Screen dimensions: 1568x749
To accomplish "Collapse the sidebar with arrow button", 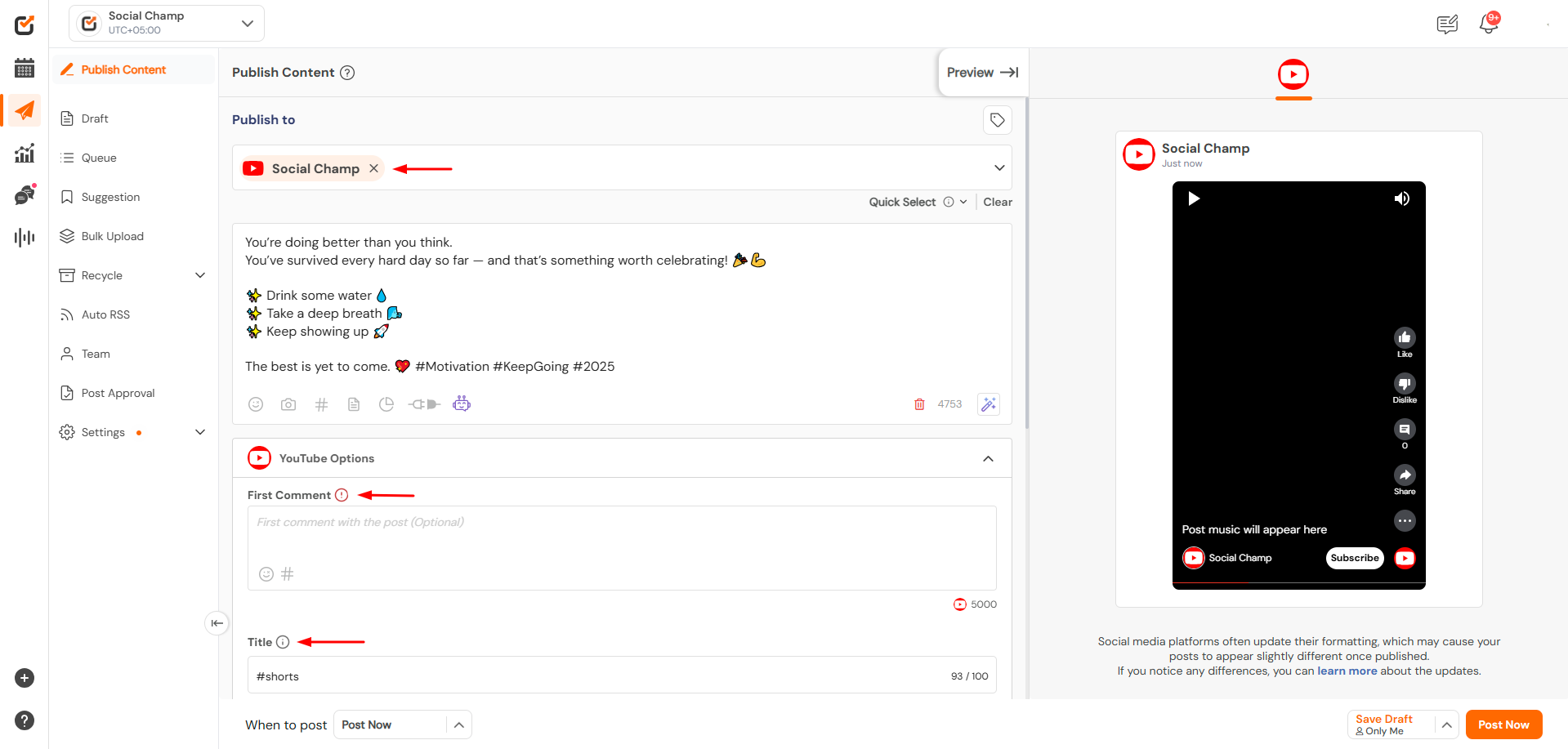I will click(x=217, y=623).
